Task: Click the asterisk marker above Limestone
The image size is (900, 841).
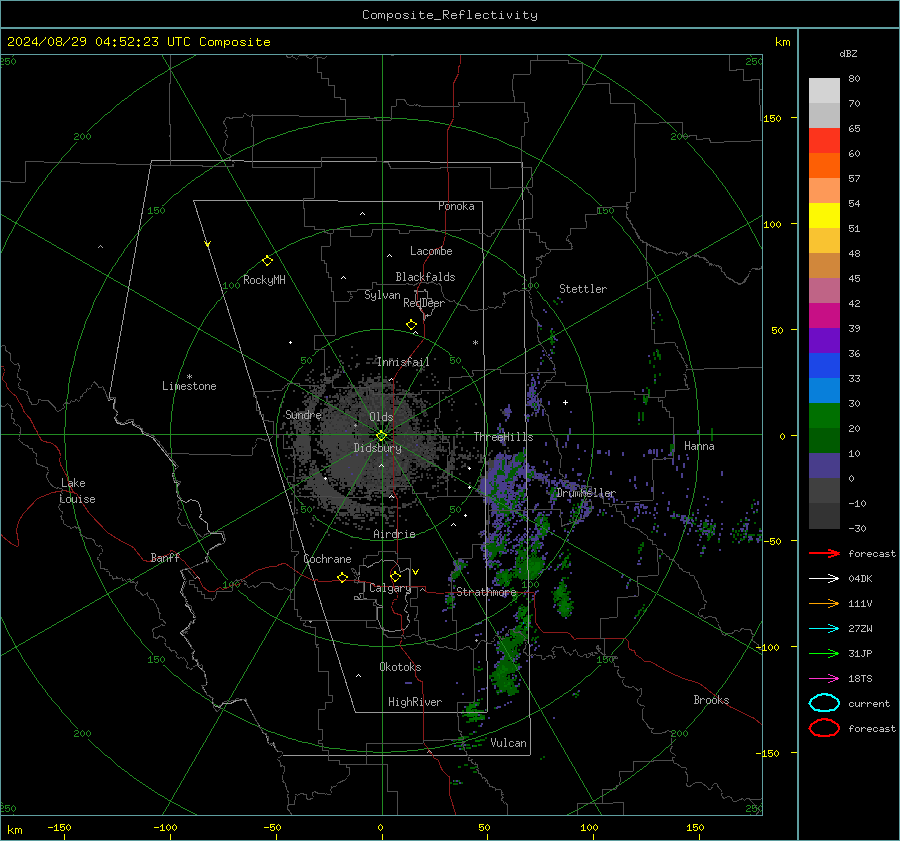Action: click(189, 377)
